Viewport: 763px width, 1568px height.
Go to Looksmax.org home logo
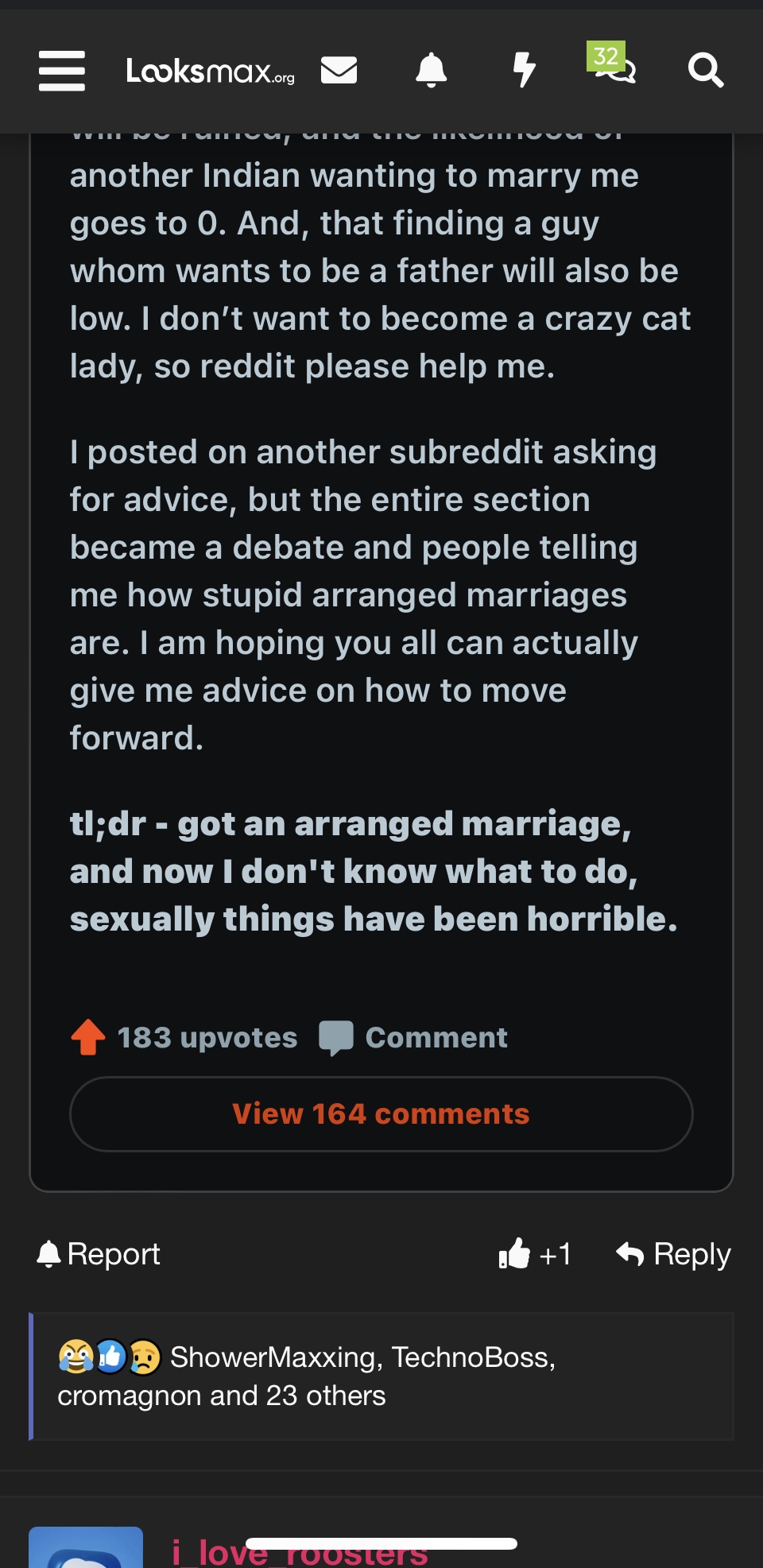(x=211, y=72)
